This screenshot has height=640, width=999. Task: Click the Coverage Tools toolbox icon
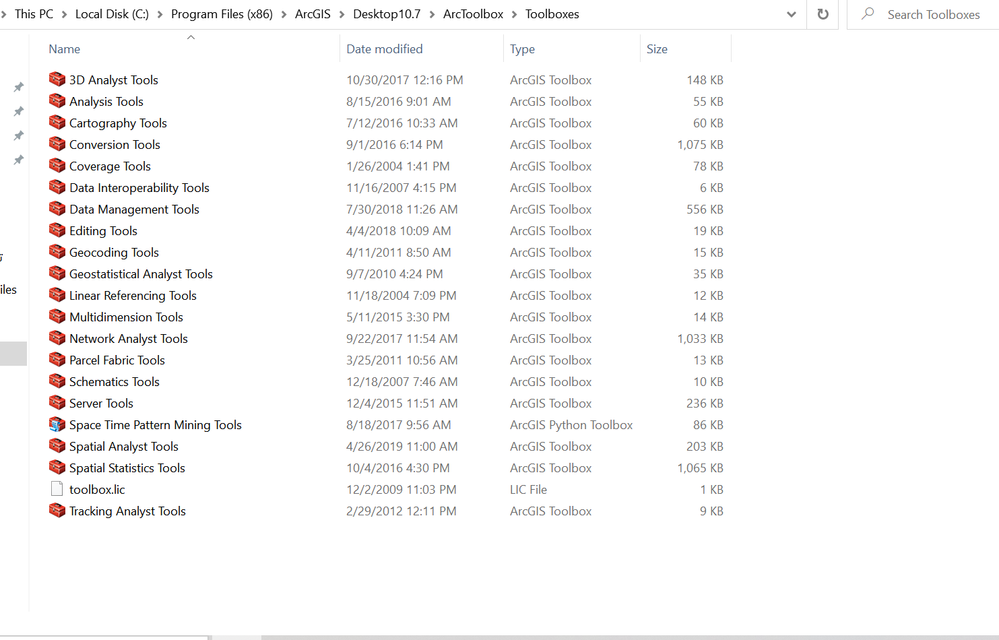(57, 166)
